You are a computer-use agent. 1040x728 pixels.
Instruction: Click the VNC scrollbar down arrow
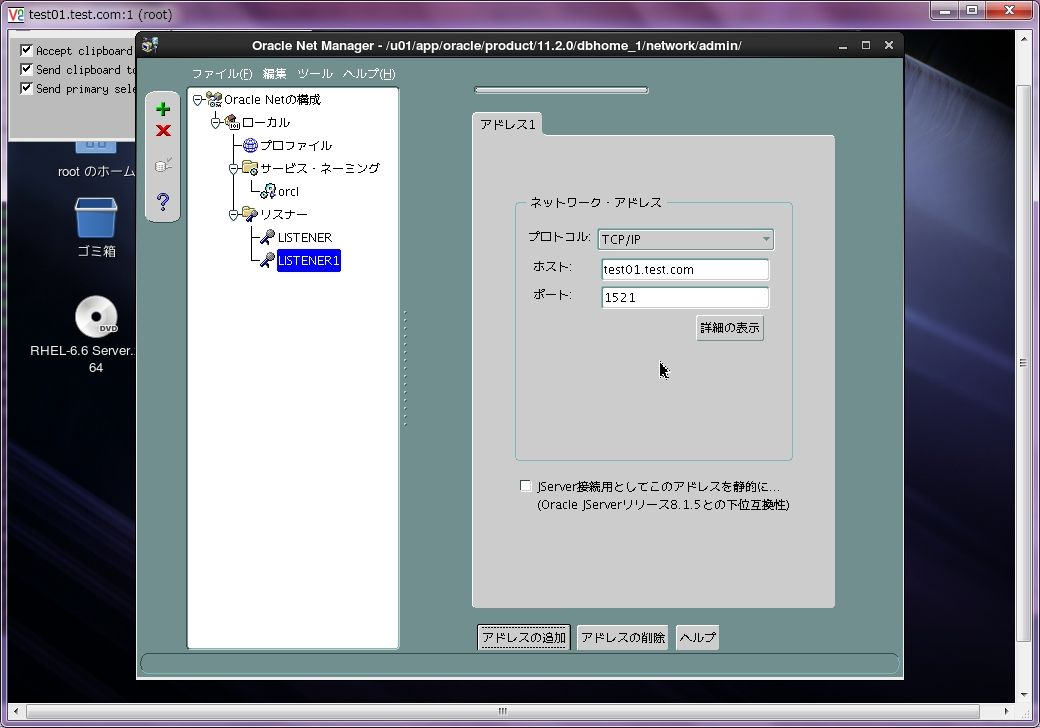(1023, 694)
